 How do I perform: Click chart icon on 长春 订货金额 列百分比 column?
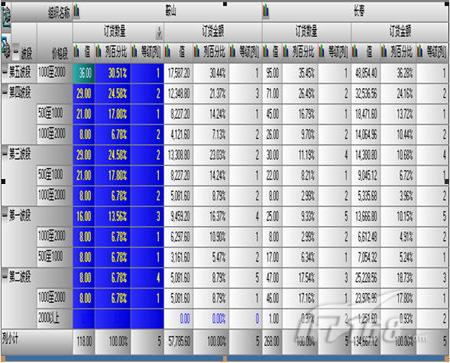[x=384, y=52]
